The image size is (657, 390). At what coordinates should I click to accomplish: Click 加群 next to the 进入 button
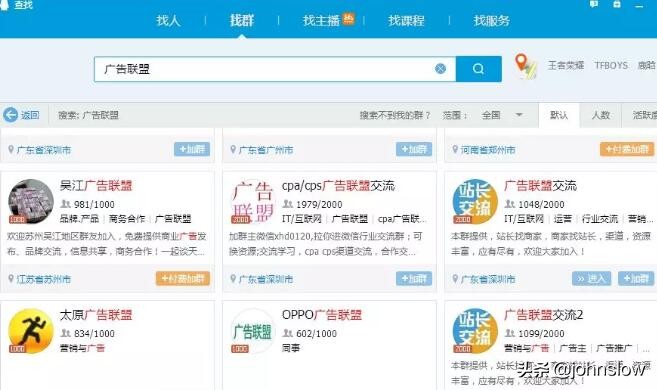pos(636,279)
